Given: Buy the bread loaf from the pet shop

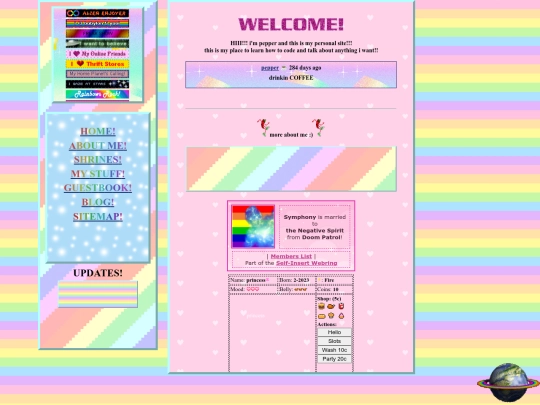Looking at the screenshot, I should (x=321, y=315).
